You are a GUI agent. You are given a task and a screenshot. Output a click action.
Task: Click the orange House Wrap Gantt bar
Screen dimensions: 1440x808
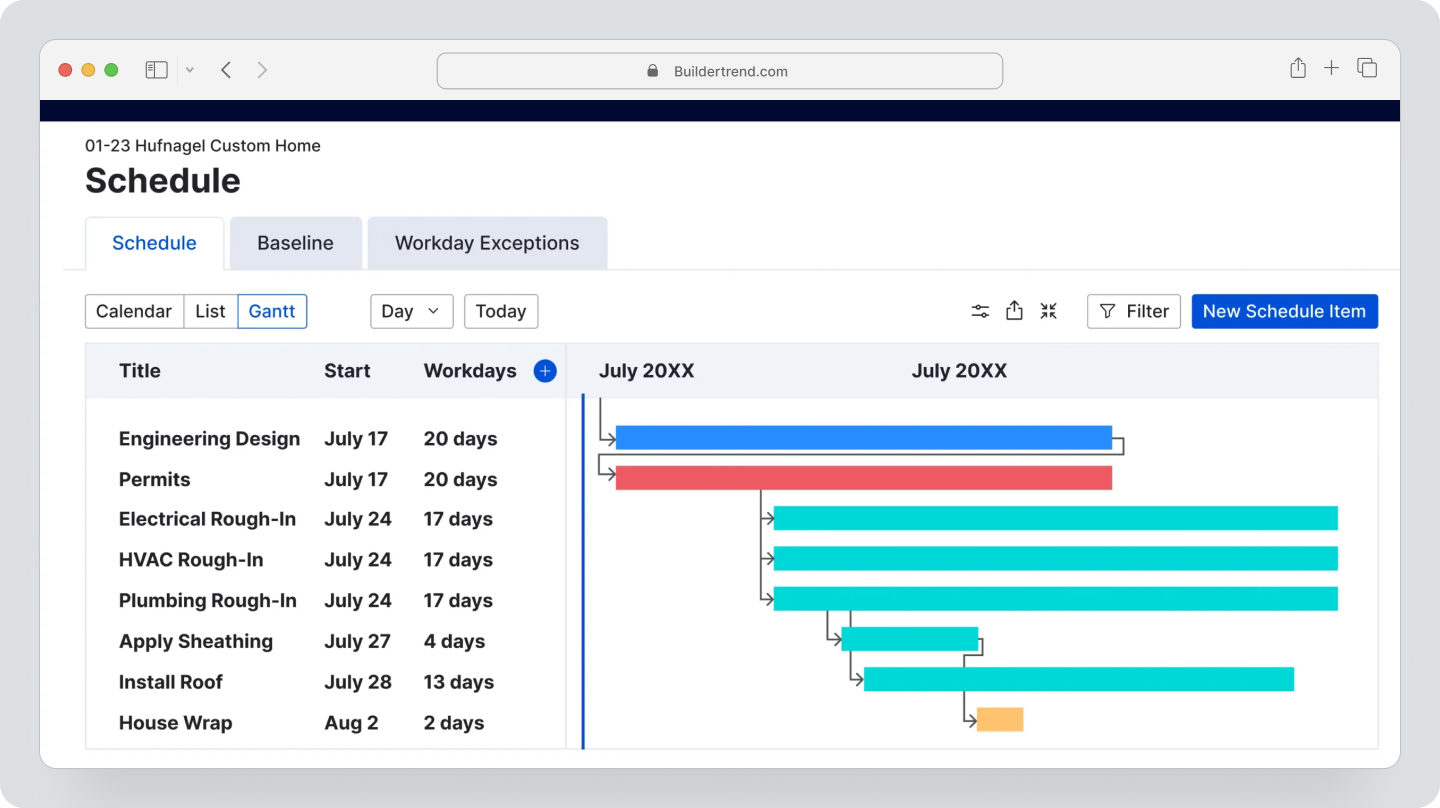click(x=999, y=719)
